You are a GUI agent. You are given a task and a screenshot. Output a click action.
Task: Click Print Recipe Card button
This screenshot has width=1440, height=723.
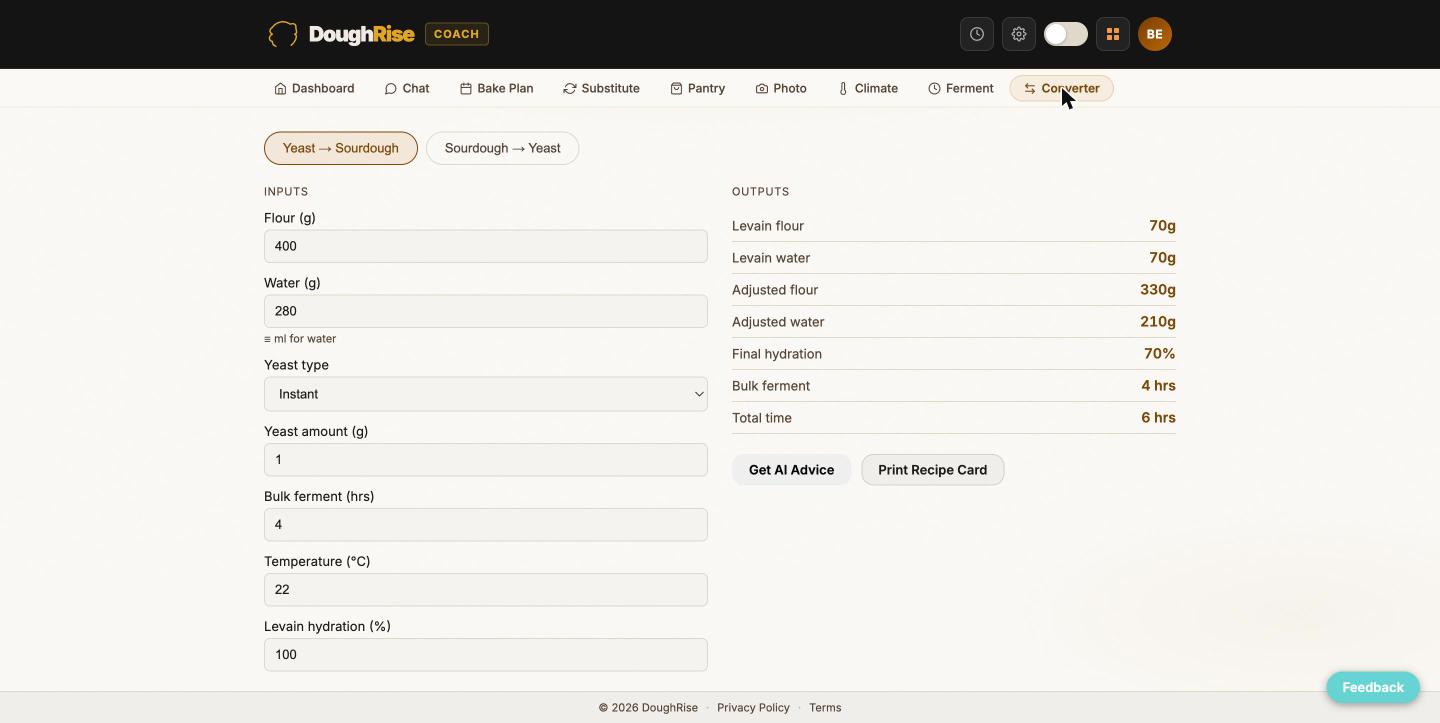tap(932, 470)
